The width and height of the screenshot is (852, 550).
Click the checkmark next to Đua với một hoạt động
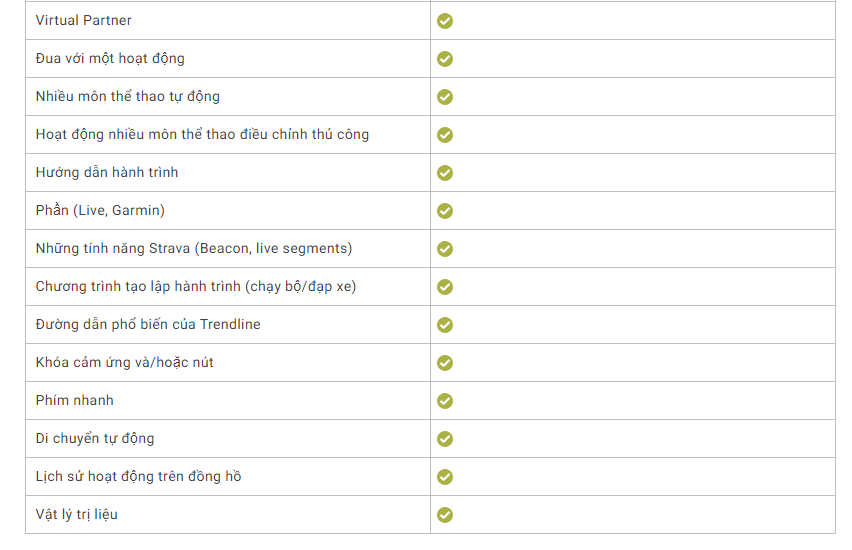(444, 59)
